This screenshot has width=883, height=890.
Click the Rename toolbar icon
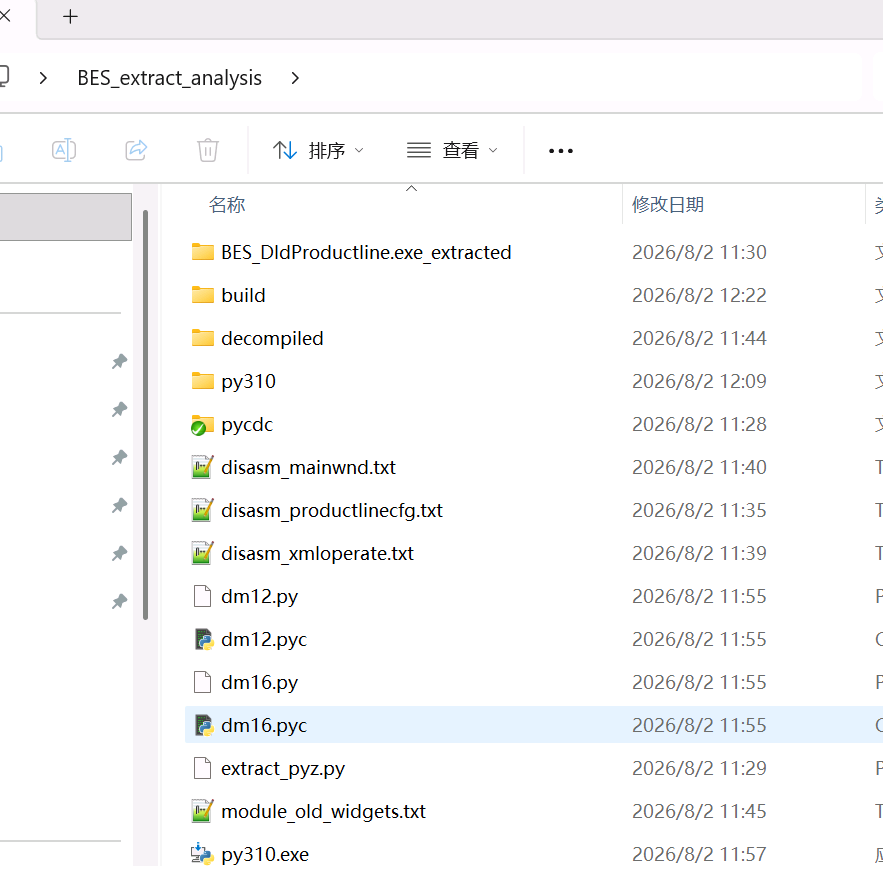point(64,150)
